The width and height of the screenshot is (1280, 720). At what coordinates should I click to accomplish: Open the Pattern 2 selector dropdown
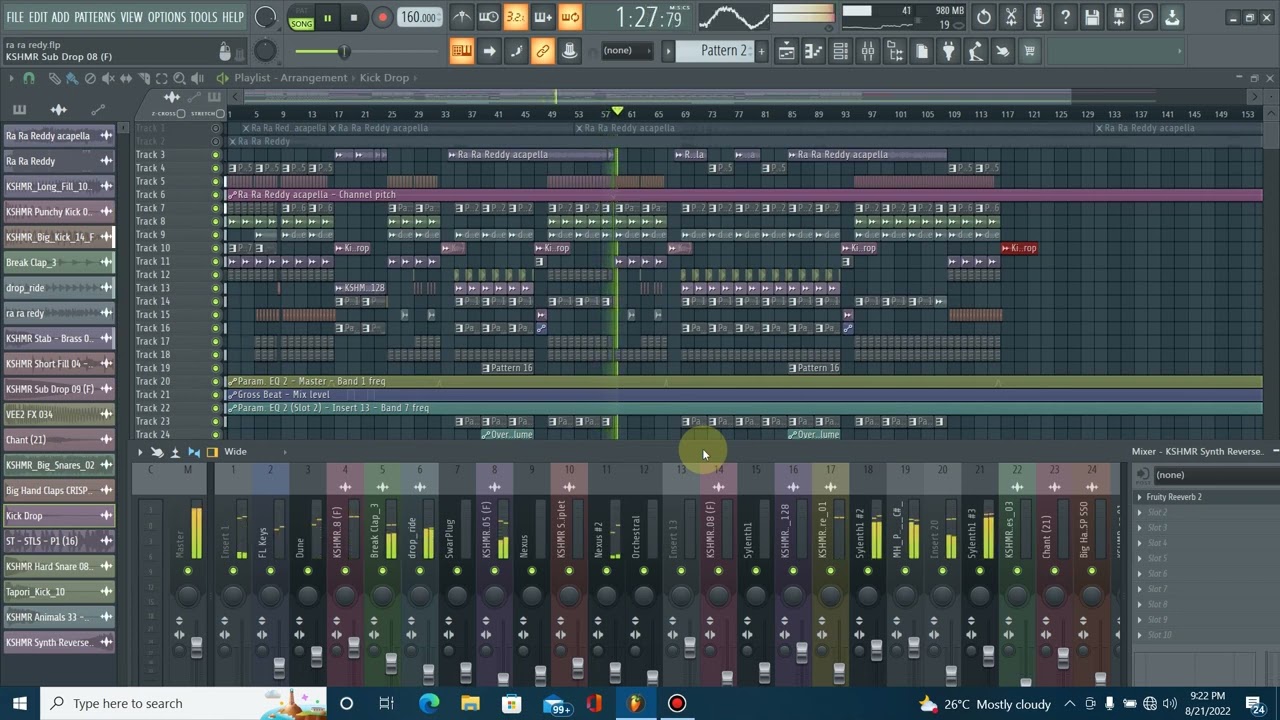pyautogui.click(x=714, y=51)
